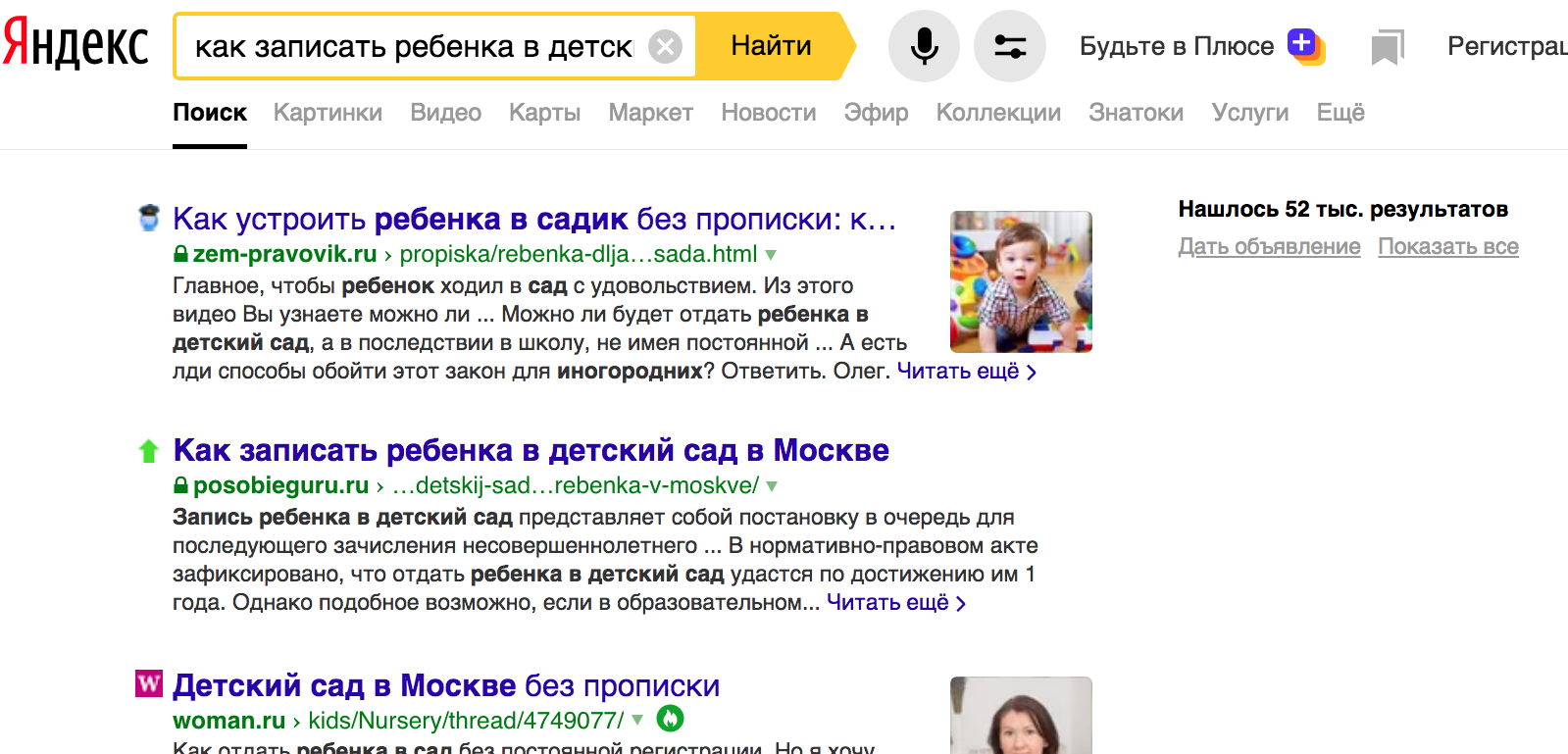
Task: Open the woman.ru domain link
Action: click(x=228, y=721)
